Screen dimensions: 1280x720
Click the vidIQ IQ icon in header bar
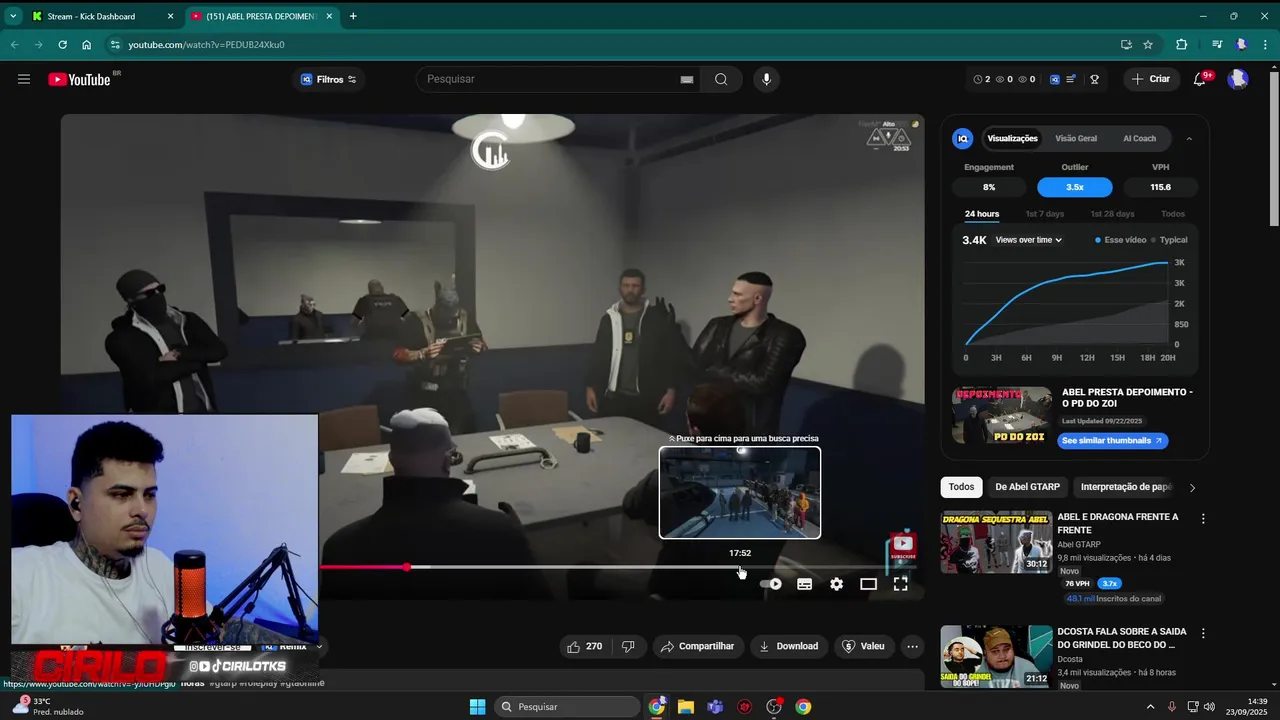(x=1054, y=79)
